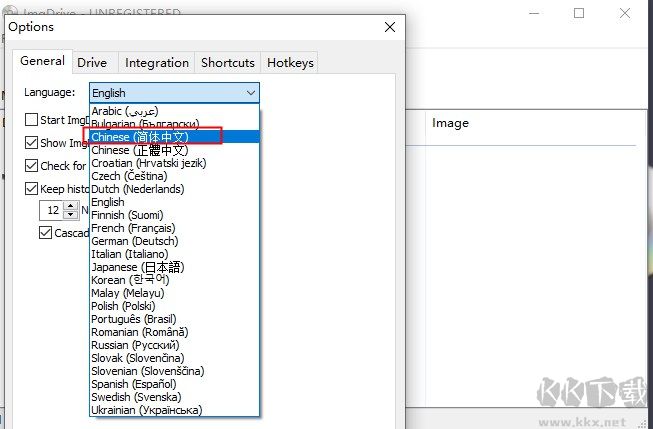The height and width of the screenshot is (429, 653).
Task: Choose Chinese (正體中文) Traditional option
Action: tap(174, 150)
